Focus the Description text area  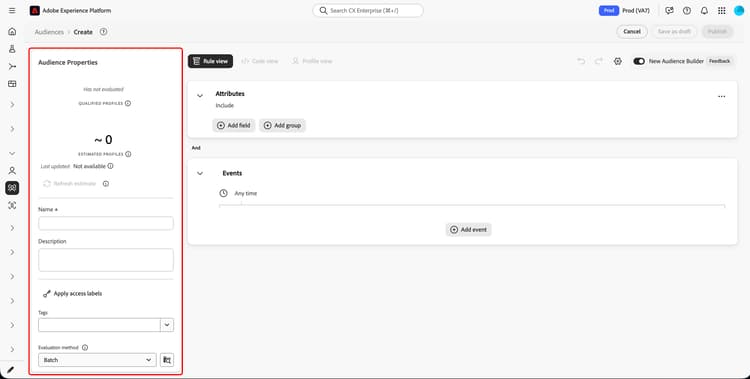click(106, 260)
